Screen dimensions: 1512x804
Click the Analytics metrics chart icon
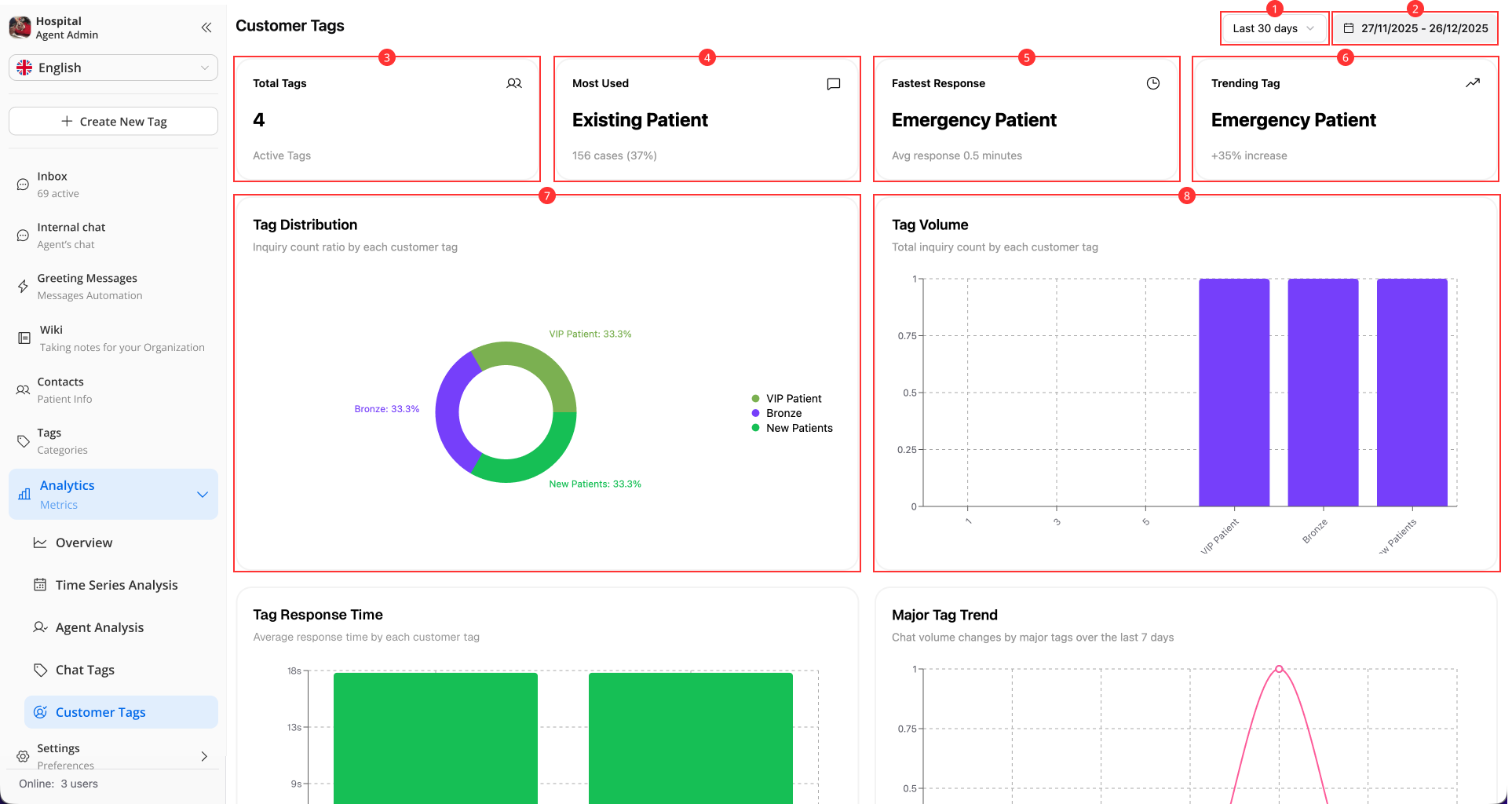pyautogui.click(x=24, y=493)
